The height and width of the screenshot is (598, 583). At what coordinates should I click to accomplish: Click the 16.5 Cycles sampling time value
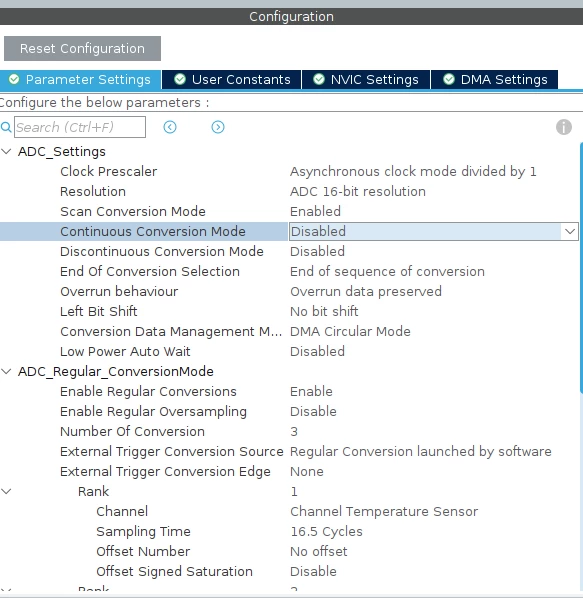[x=326, y=531]
